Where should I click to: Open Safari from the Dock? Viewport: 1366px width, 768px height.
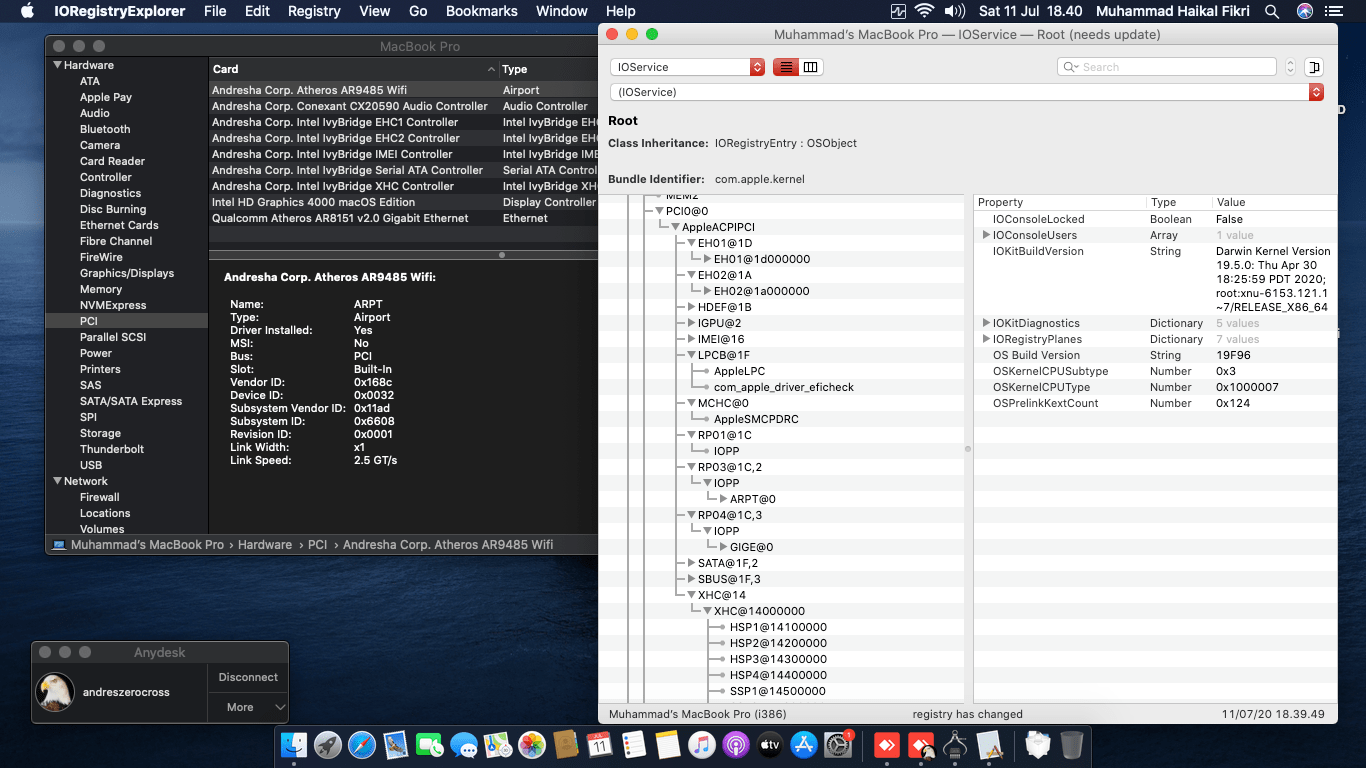pos(362,744)
